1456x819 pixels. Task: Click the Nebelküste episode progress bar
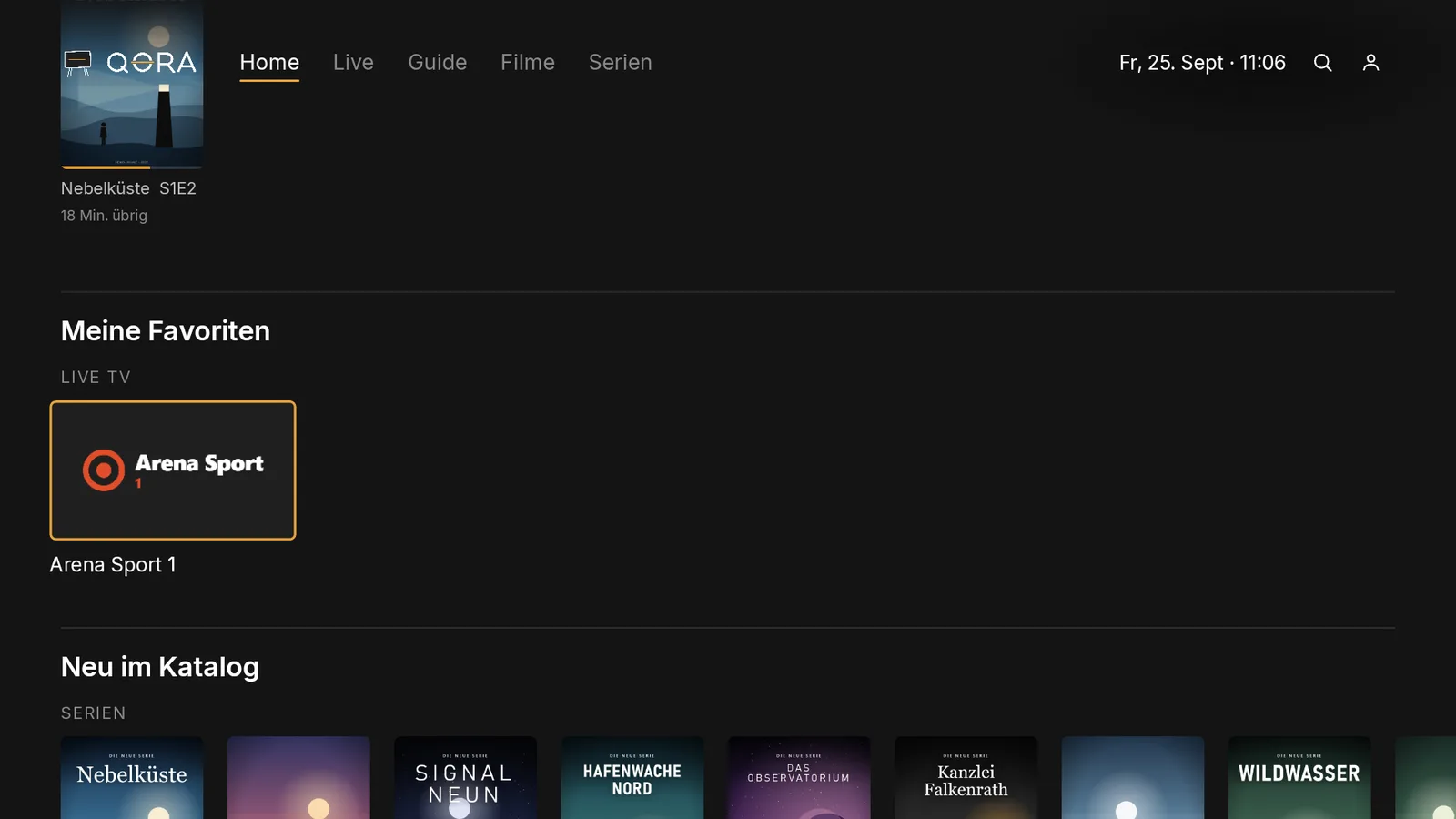coord(132,167)
